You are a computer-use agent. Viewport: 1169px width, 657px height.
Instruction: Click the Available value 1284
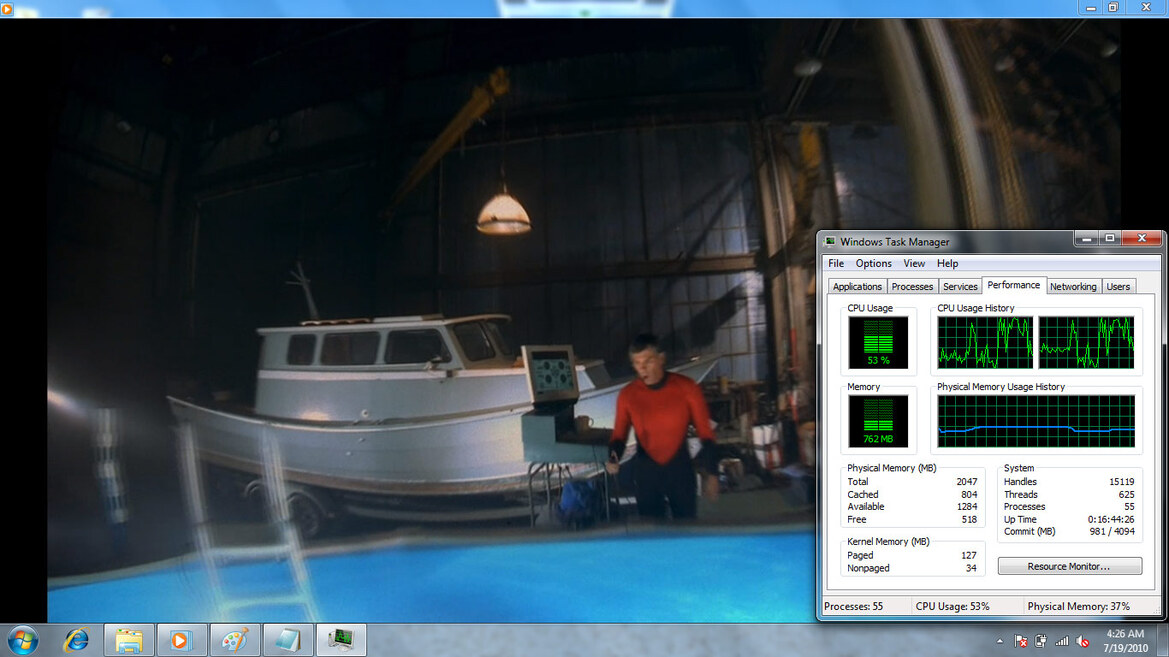pyautogui.click(x=966, y=506)
